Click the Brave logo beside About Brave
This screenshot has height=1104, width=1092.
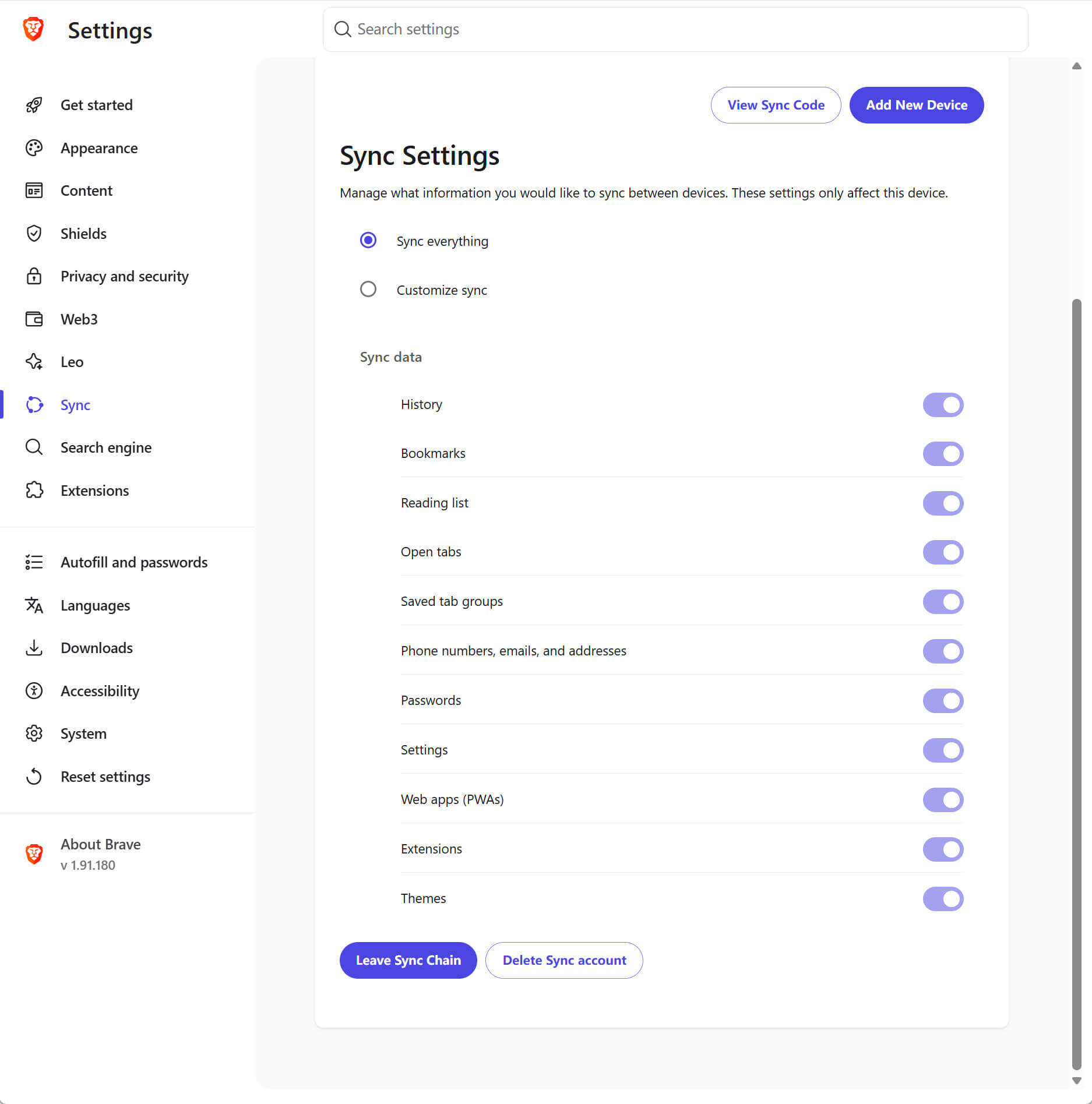[34, 854]
